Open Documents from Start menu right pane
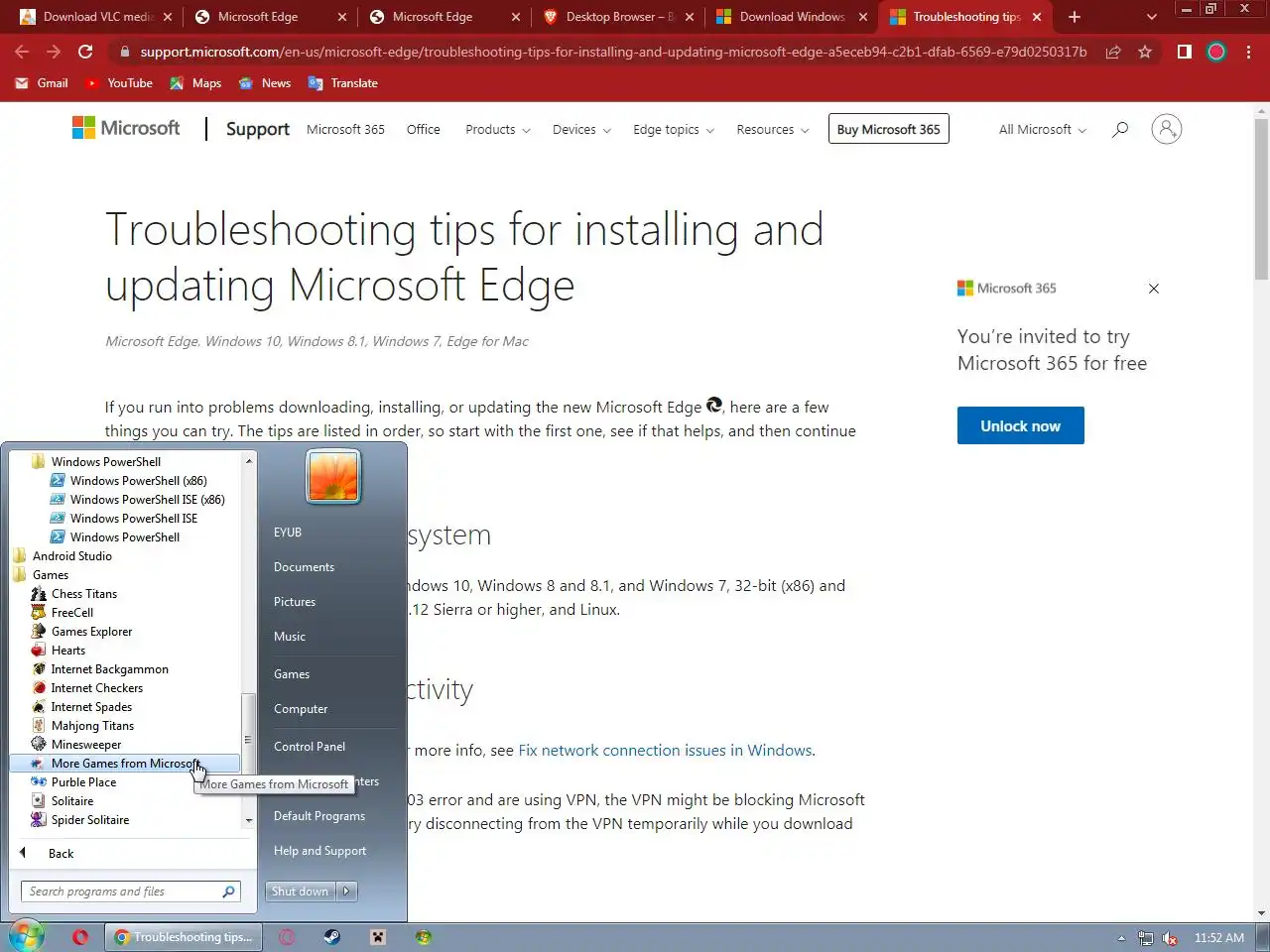1270x952 pixels. 304,567
